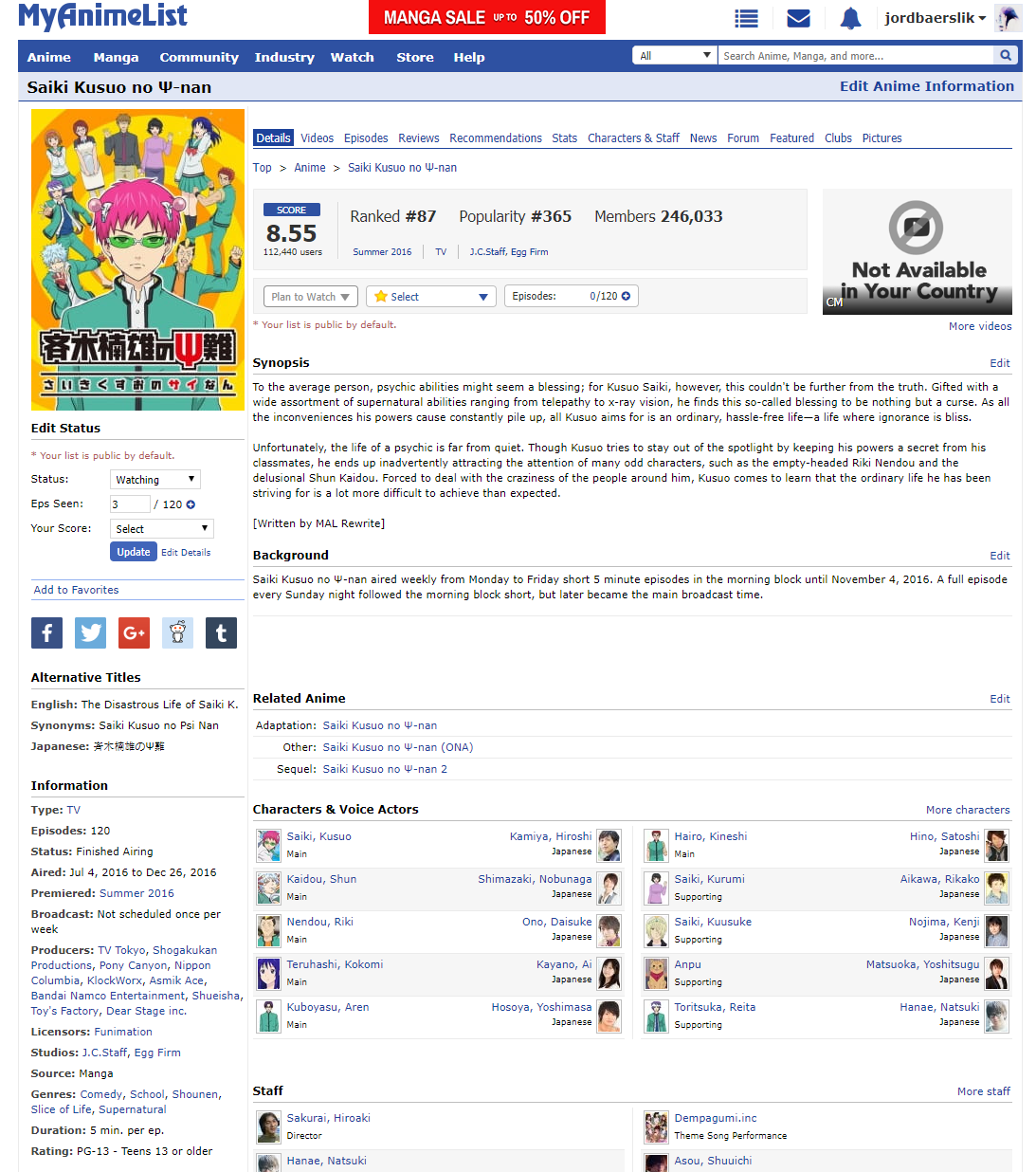This screenshot has width=1036, height=1172.
Task: Share via Twitter bird icon
Action: point(90,632)
